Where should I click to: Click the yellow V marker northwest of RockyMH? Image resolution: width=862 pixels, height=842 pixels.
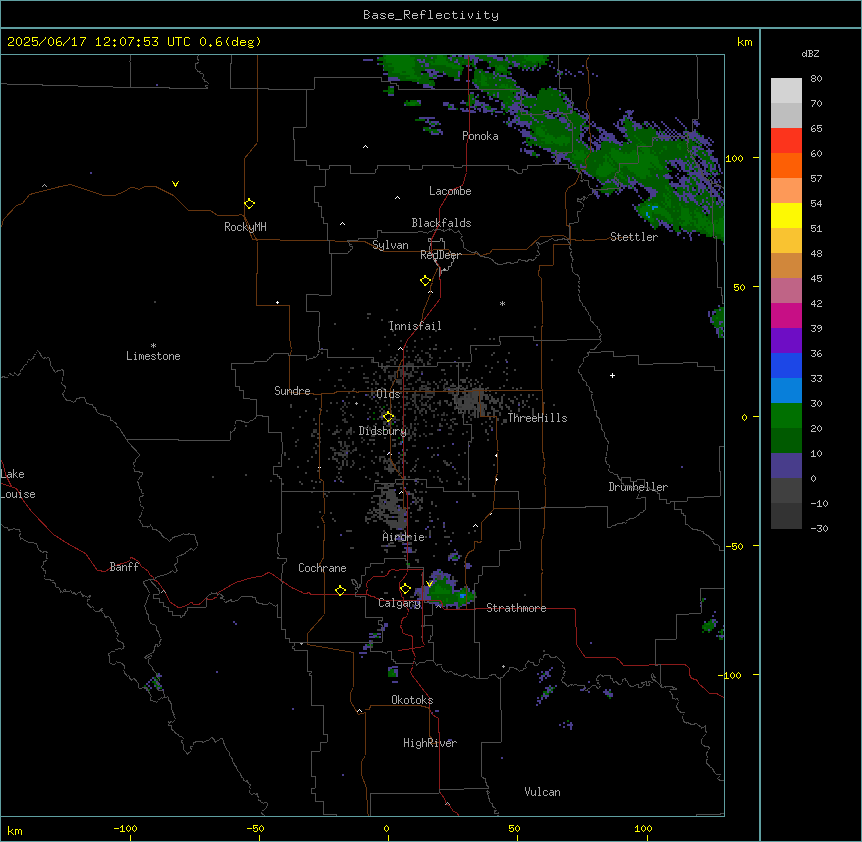point(175,184)
